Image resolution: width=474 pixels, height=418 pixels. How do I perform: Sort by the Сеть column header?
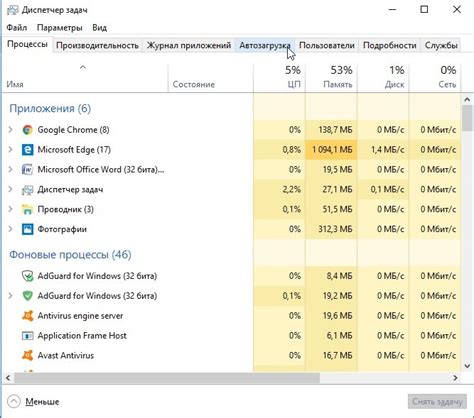435,78
